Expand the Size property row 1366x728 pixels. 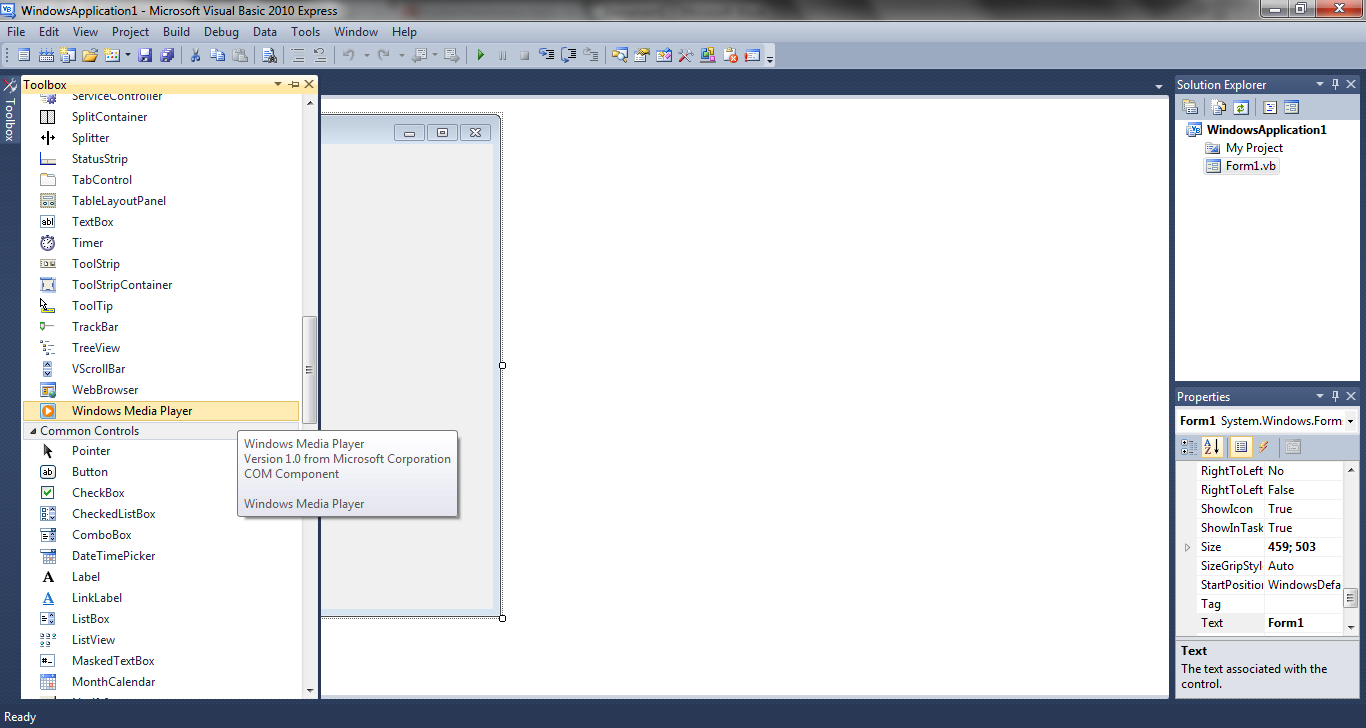[x=1188, y=547]
